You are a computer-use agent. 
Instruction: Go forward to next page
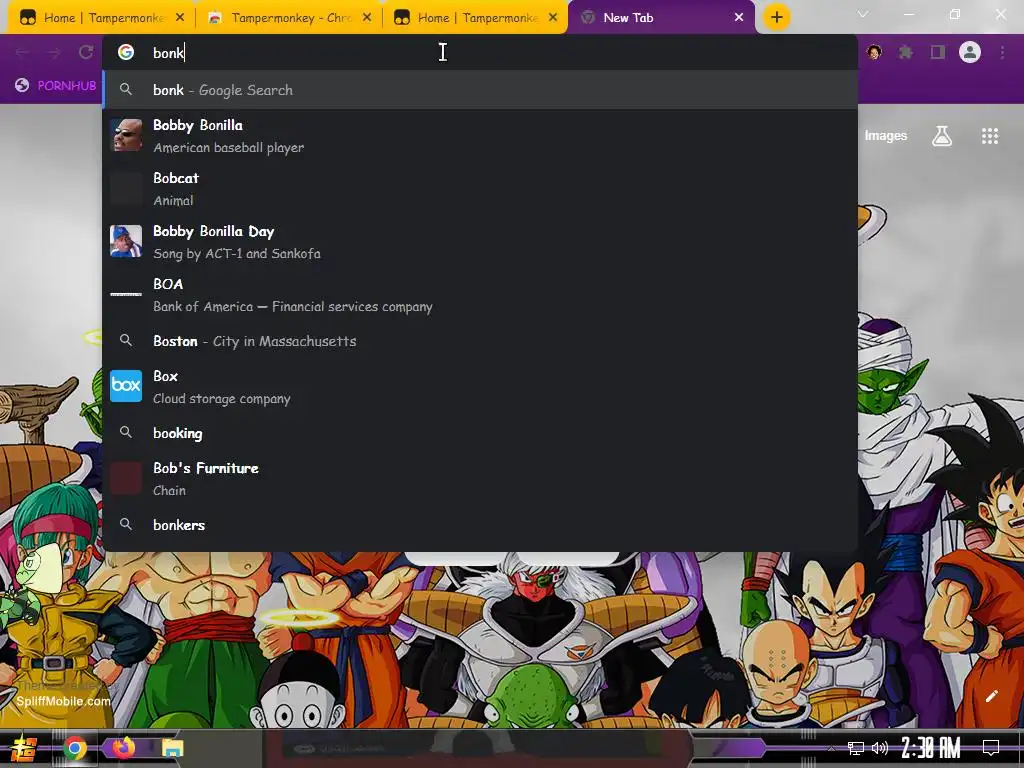pyautogui.click(x=54, y=52)
